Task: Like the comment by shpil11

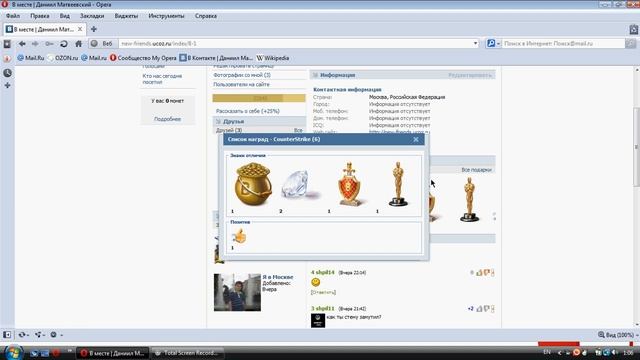Action: [x=480, y=309]
